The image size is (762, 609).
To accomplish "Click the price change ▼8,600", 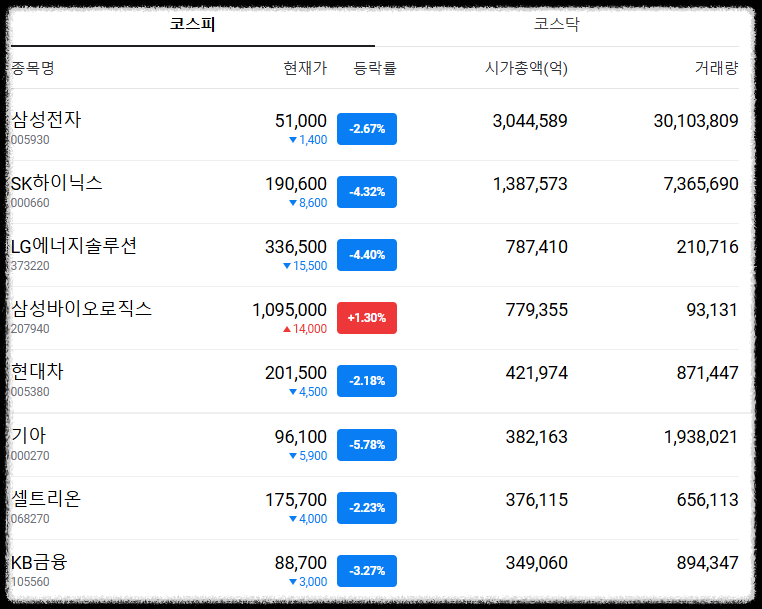I will tap(308, 203).
